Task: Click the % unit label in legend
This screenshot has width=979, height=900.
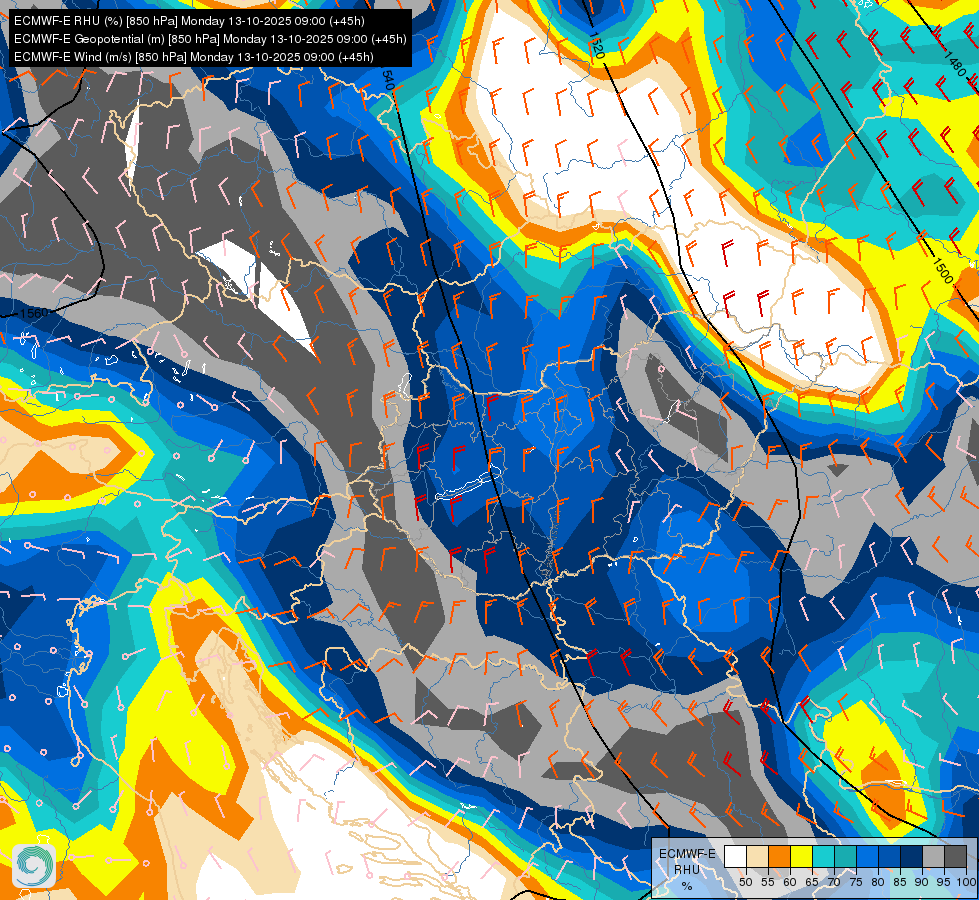Action: click(x=687, y=886)
